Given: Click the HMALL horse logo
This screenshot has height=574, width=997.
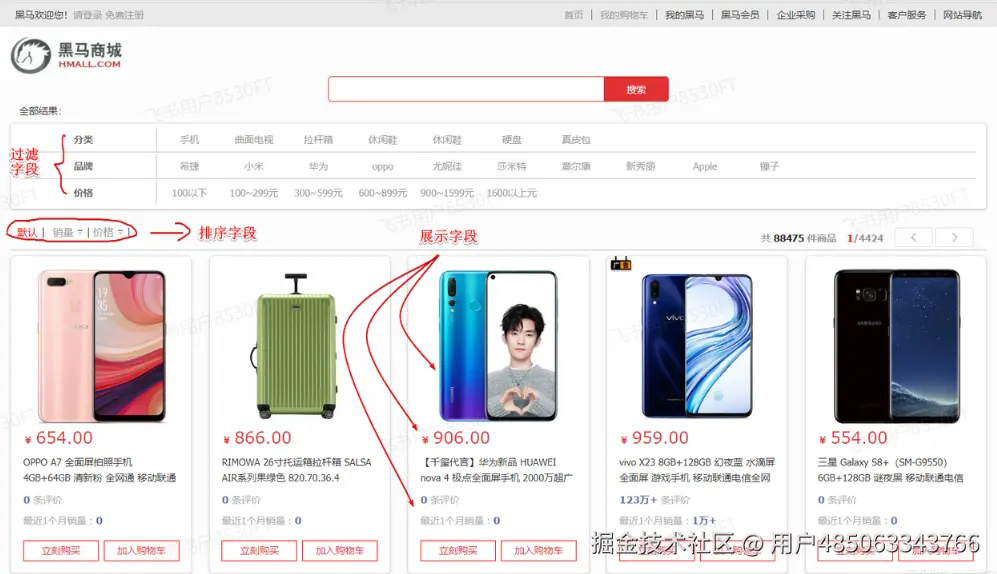Looking at the screenshot, I should click(x=31, y=55).
